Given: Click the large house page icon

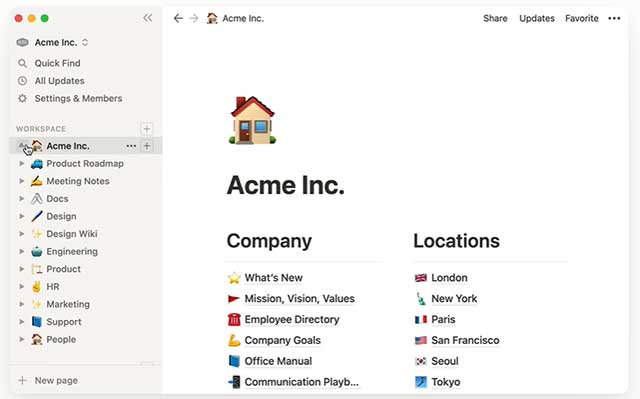Looking at the screenshot, I should pos(252,120).
